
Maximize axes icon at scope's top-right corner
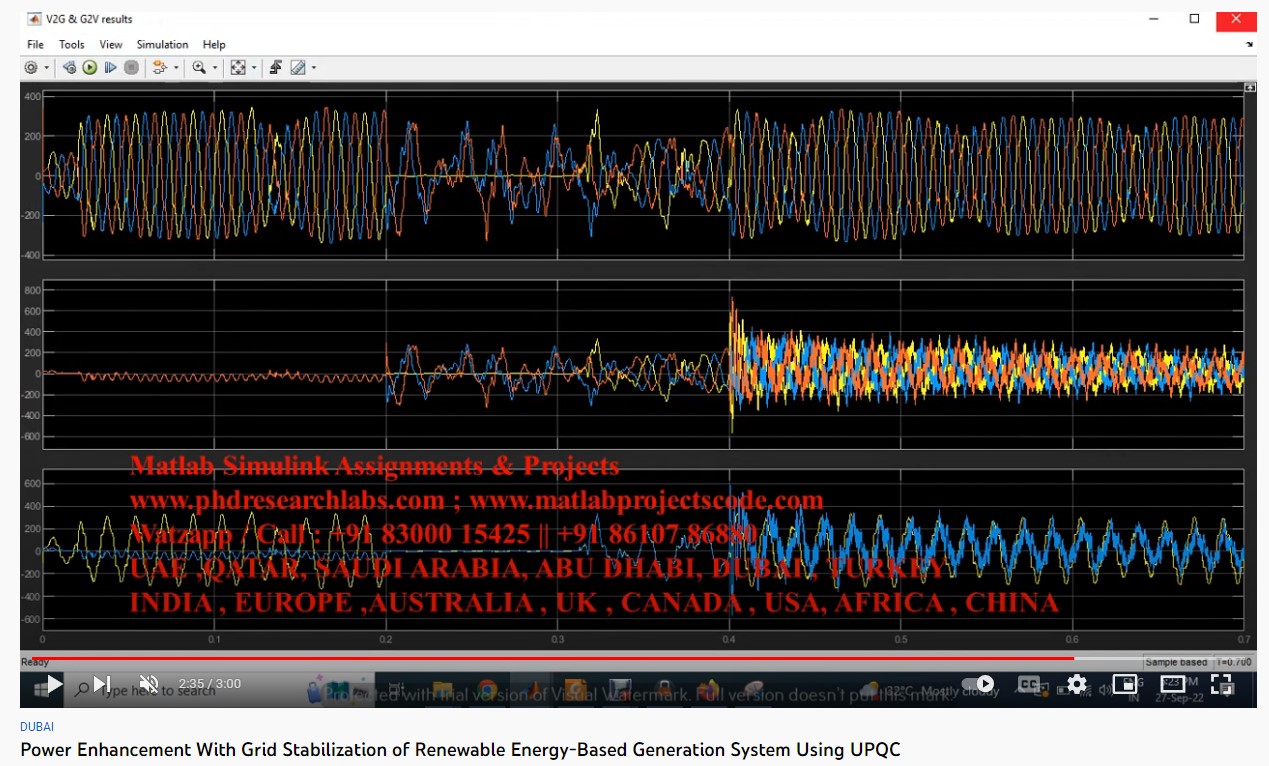(x=1249, y=88)
